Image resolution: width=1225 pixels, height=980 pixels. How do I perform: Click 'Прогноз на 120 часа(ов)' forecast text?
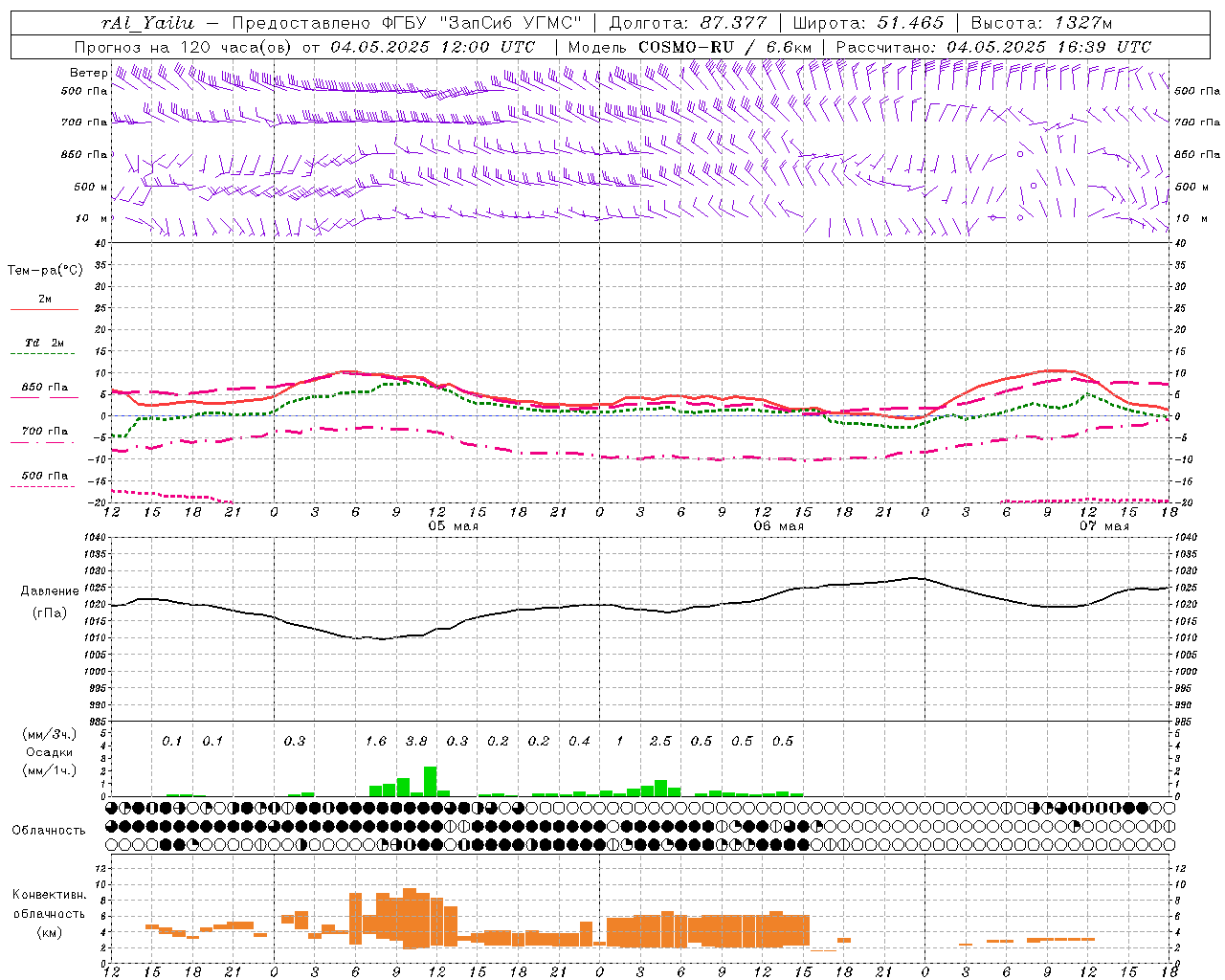tap(183, 47)
